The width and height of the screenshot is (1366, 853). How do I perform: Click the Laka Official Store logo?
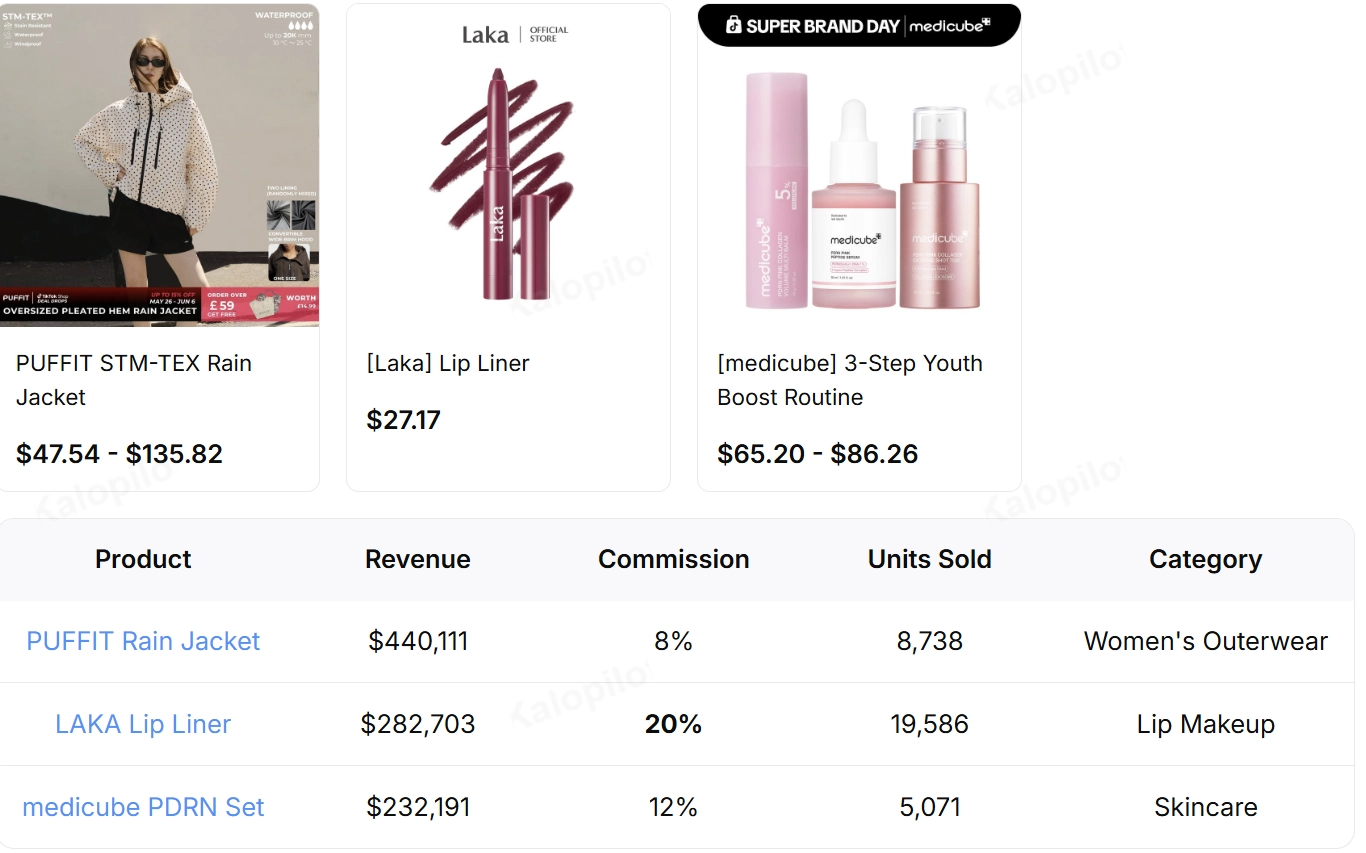515,35
